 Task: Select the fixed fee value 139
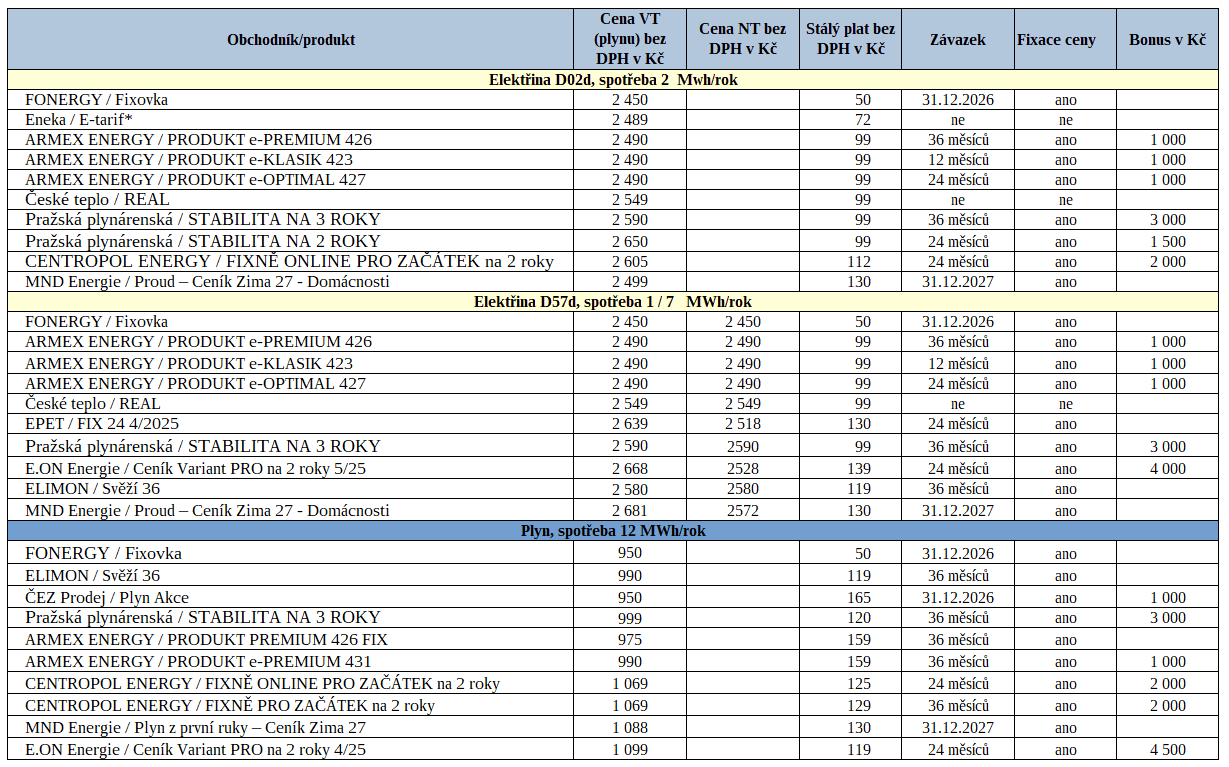pyautogui.click(x=859, y=468)
